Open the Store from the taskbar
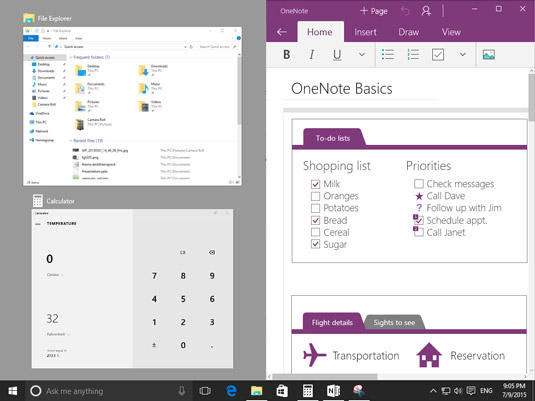Screen dimensions: 535x401 (282, 391)
